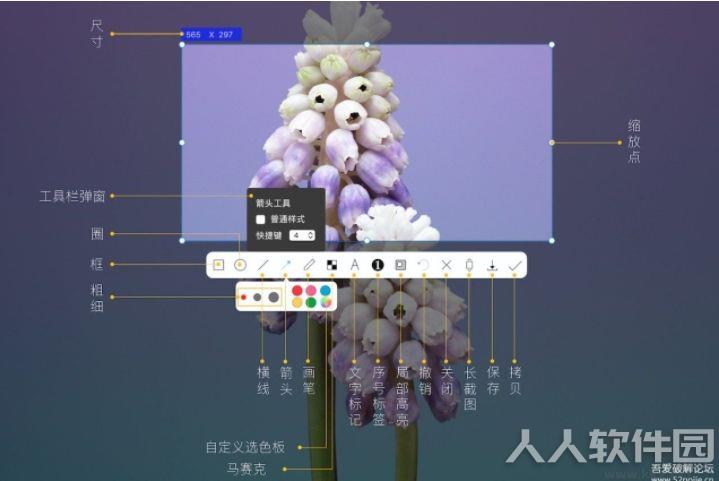
Task: Enable the 普通样式 checkbox
Action: tap(260, 220)
